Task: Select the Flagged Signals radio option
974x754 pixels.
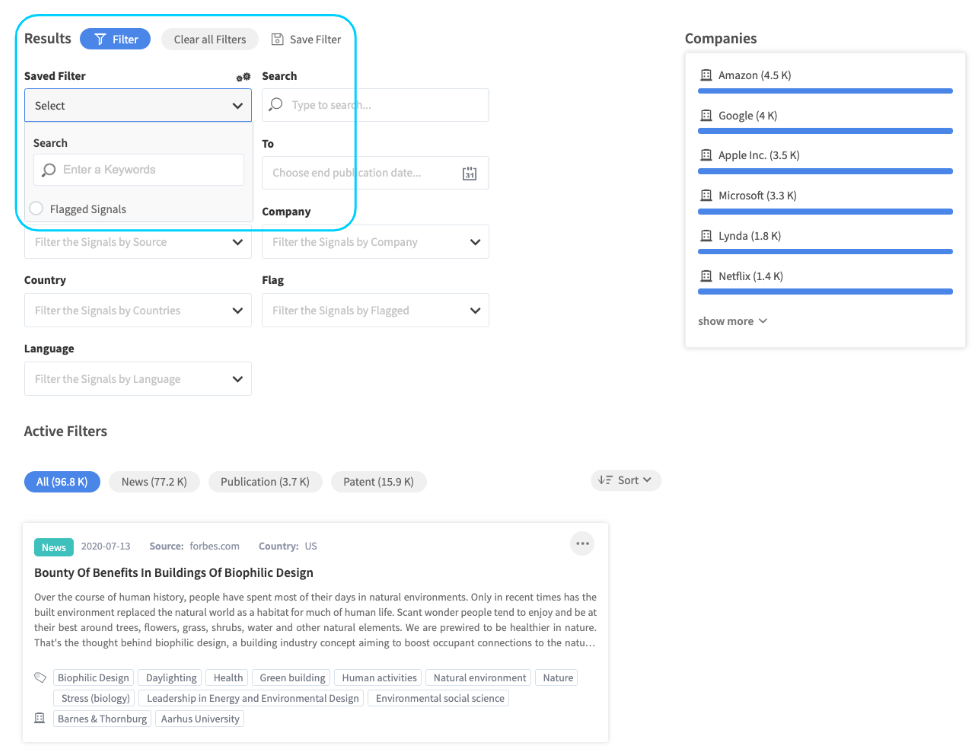Action: (37, 209)
